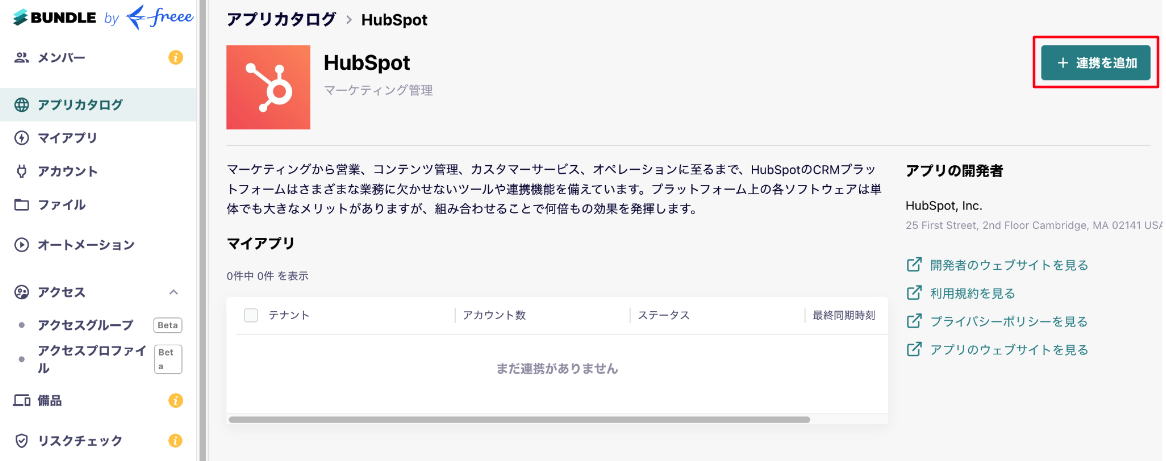Click the ステータス column header
This screenshot has height=461, width=1166.
point(664,315)
